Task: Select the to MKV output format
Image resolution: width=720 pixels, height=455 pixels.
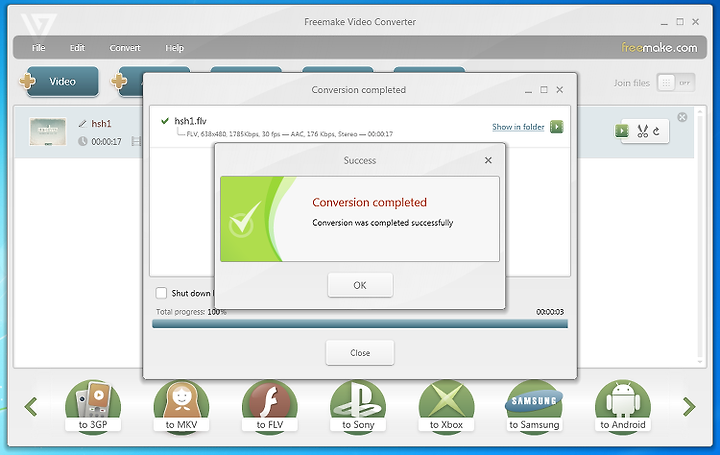Action: (x=181, y=407)
